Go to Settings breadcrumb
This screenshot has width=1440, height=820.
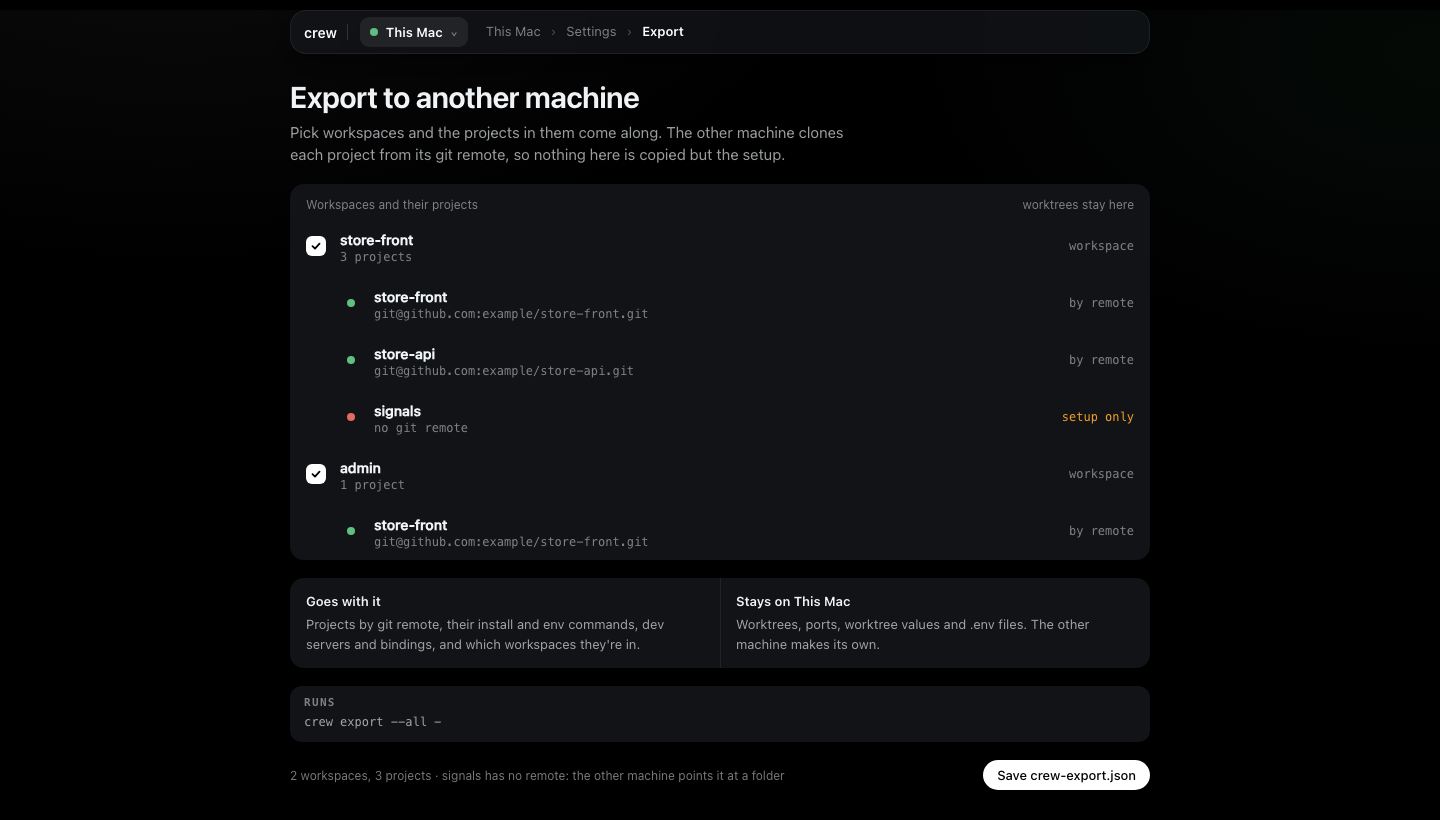(591, 32)
